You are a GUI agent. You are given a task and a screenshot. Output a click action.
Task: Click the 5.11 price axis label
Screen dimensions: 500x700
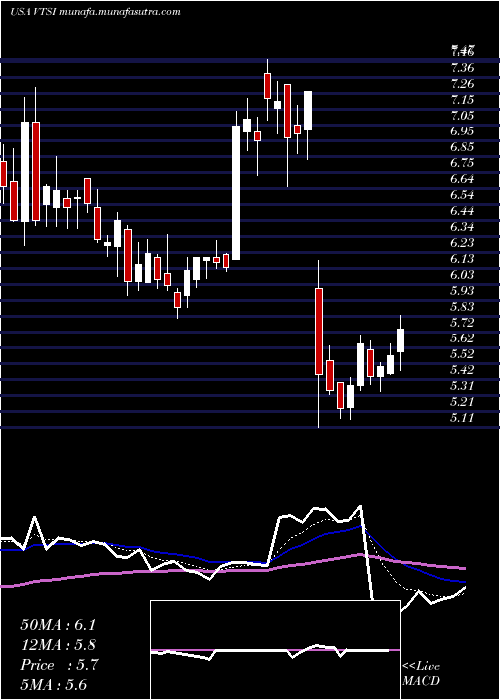point(462,417)
